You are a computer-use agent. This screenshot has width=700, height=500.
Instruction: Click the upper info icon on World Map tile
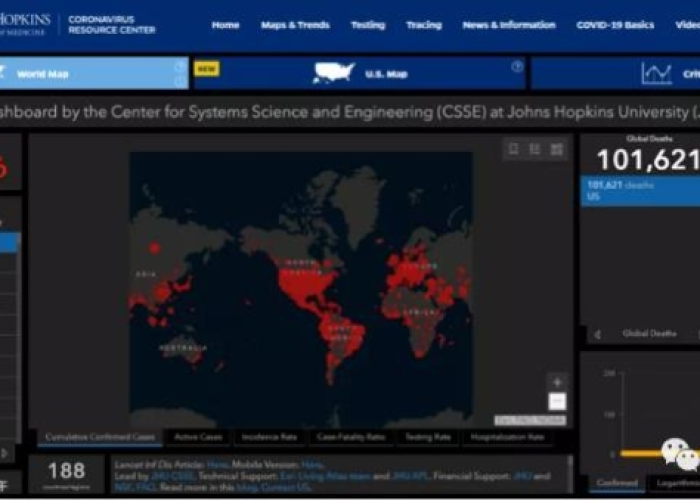click(180, 67)
